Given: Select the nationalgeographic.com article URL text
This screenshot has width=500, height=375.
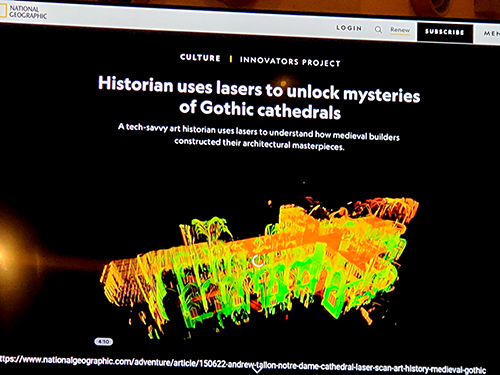Looking at the screenshot, I should coord(243,364).
